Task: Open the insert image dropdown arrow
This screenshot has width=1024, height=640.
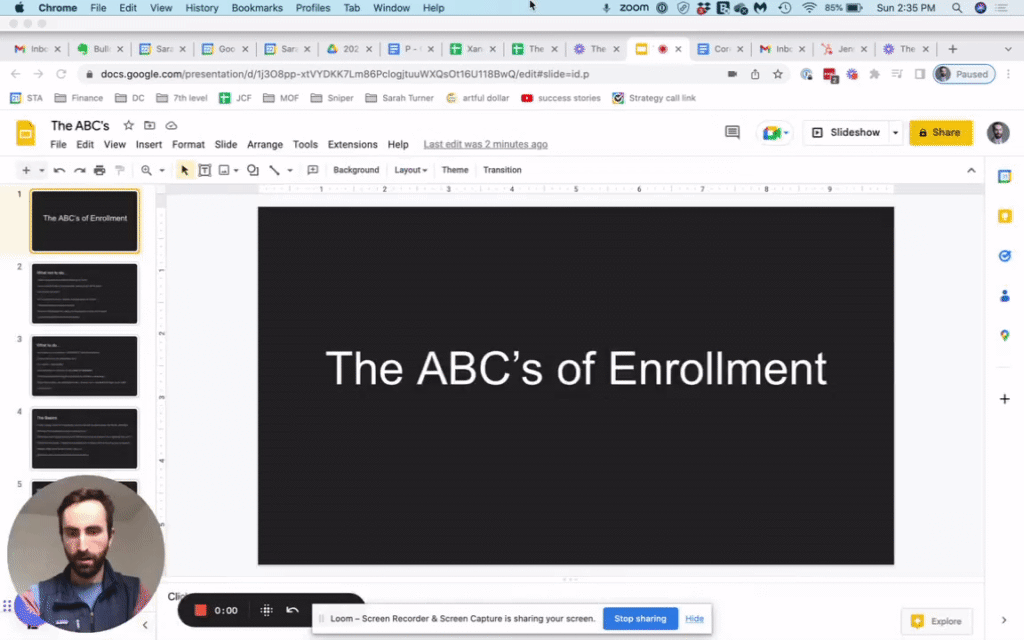Action: [236, 170]
